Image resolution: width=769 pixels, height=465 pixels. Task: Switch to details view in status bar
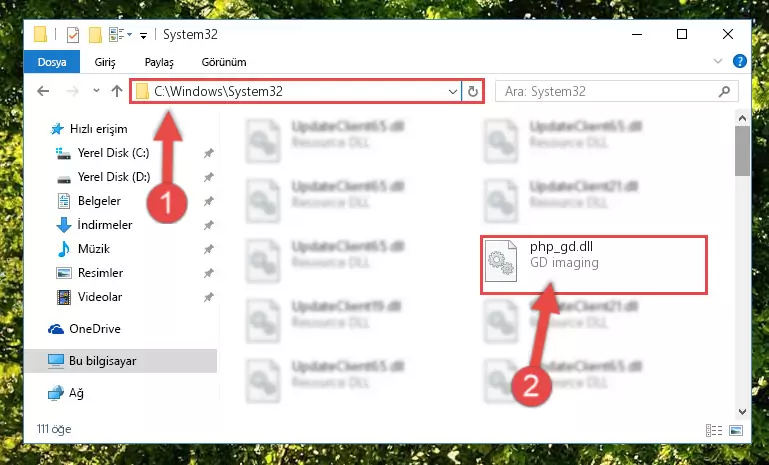pos(714,430)
